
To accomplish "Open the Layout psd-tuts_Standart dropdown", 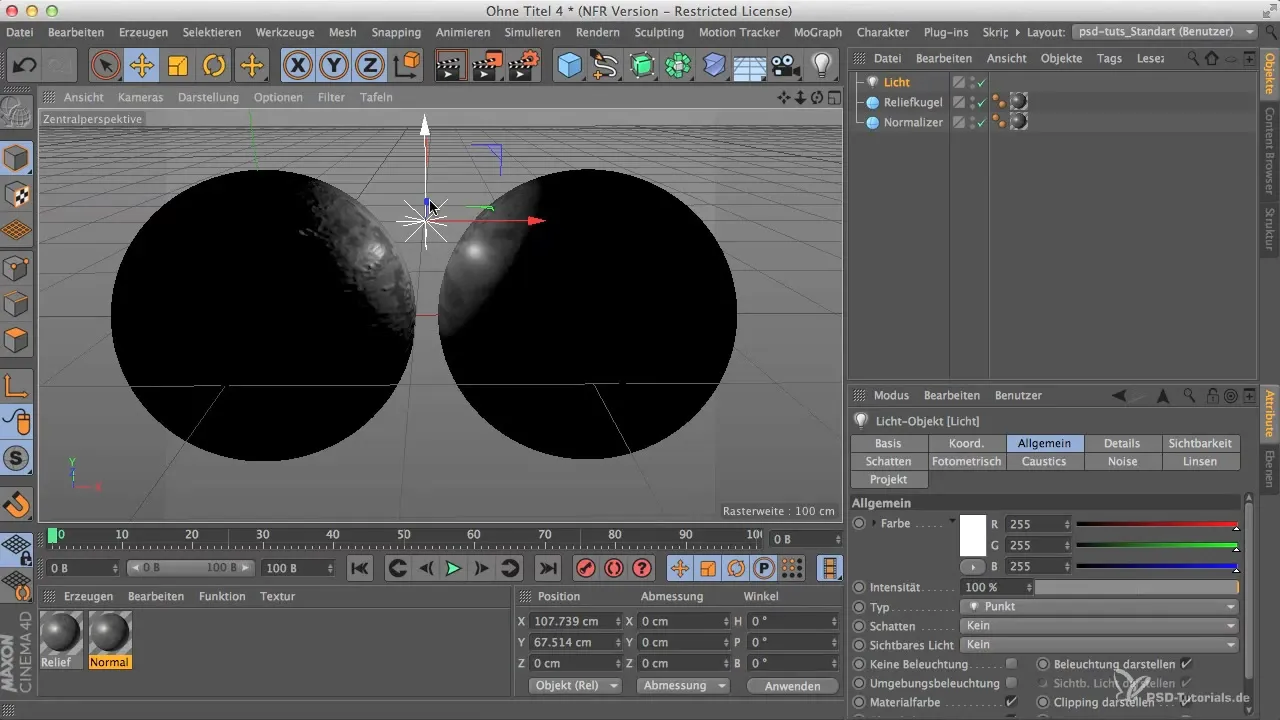I will (1164, 32).
